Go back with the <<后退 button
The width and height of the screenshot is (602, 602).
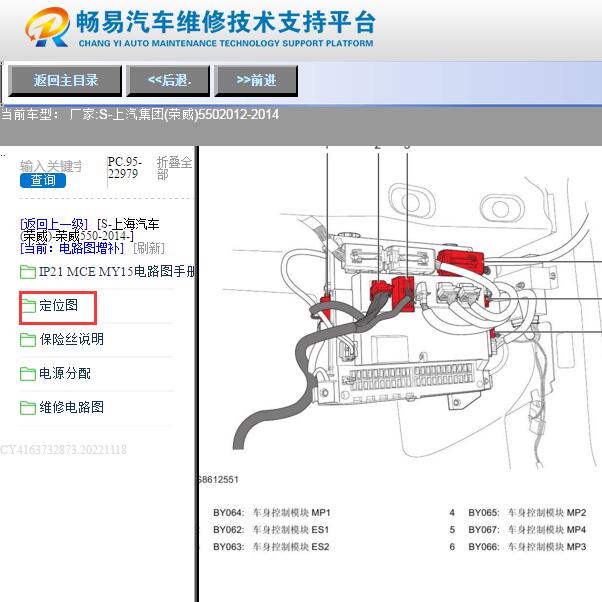pyautogui.click(x=168, y=81)
